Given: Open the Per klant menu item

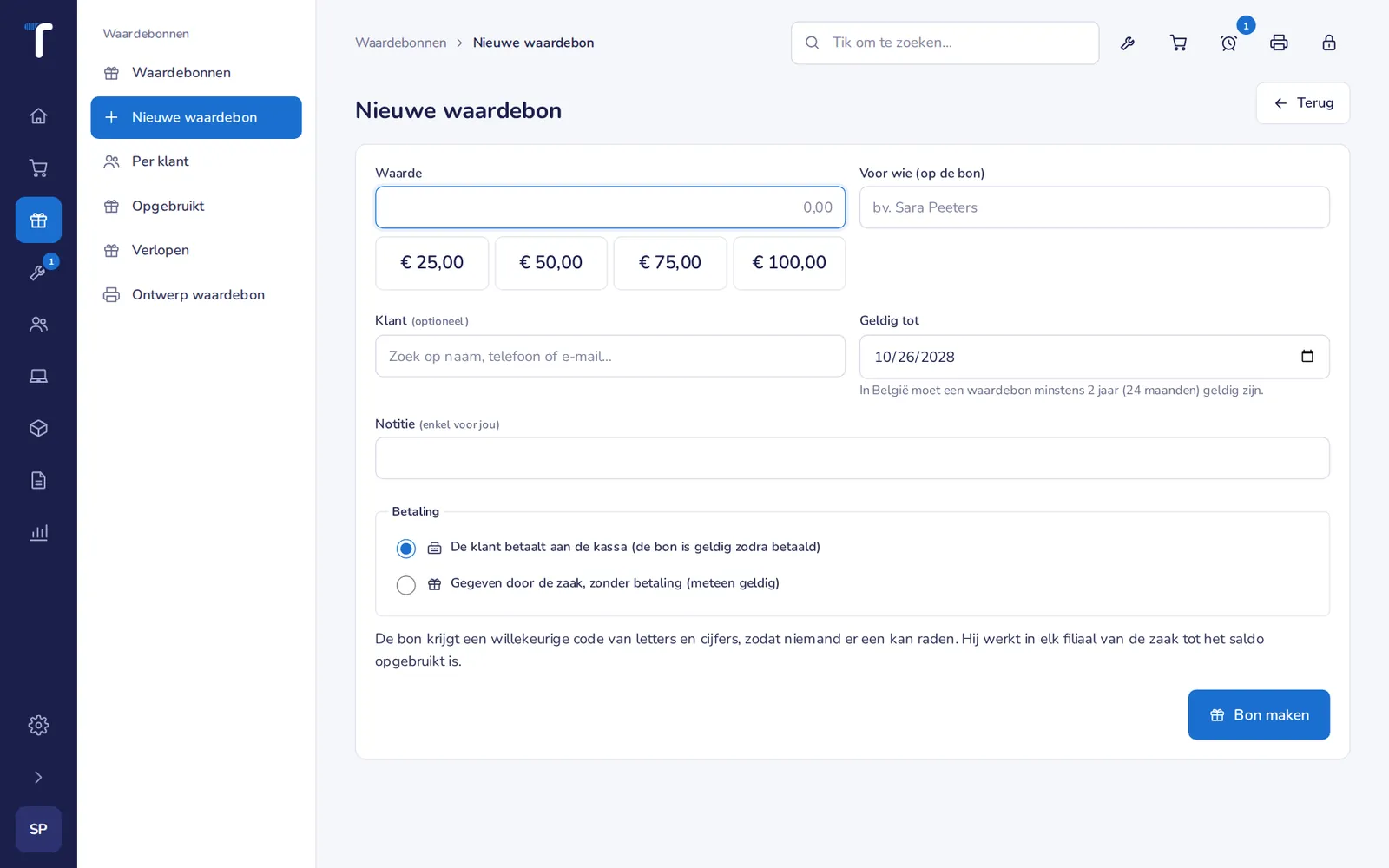Looking at the screenshot, I should [196, 161].
